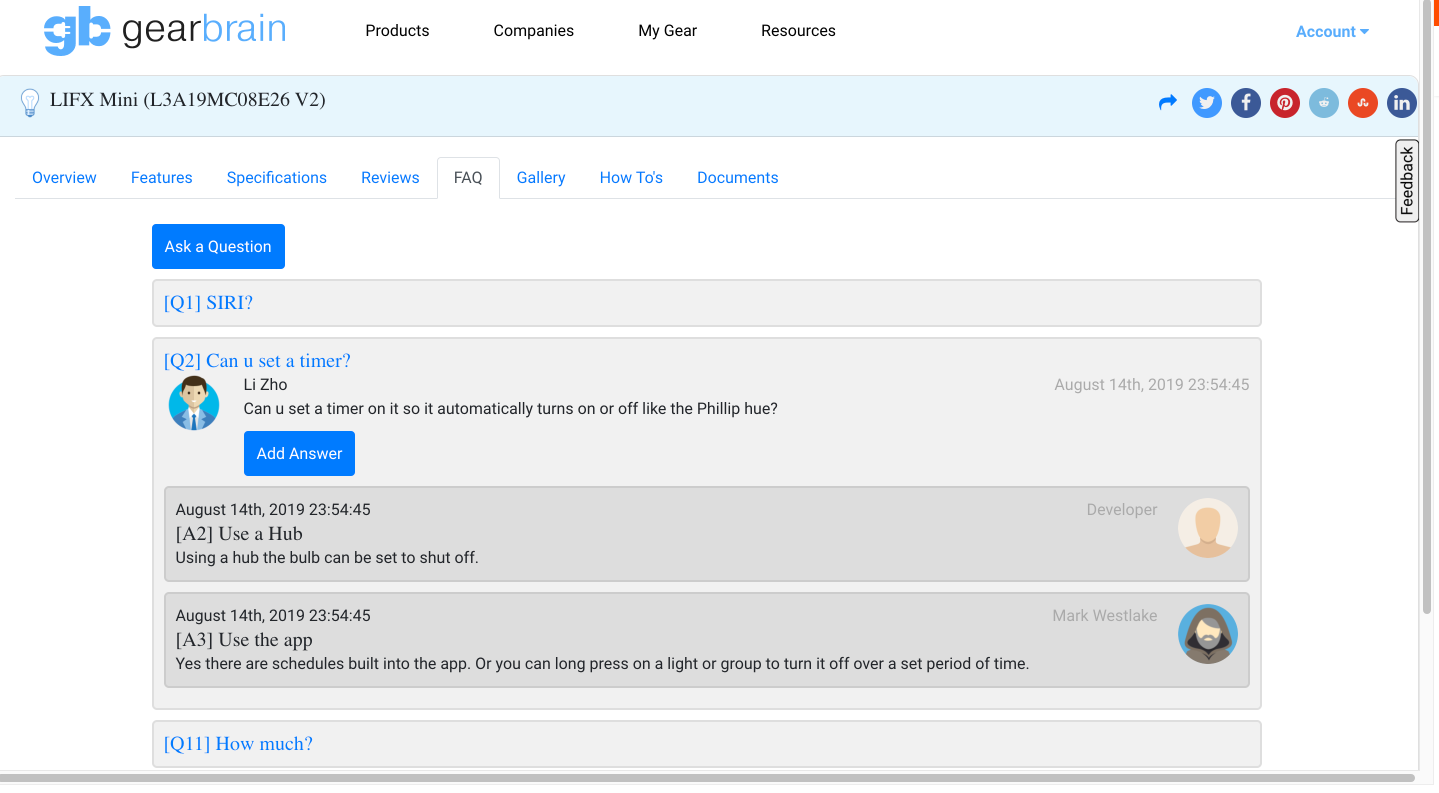The image size is (1439, 793).
Task: Click Li Zho's avatar
Action: pos(194,404)
